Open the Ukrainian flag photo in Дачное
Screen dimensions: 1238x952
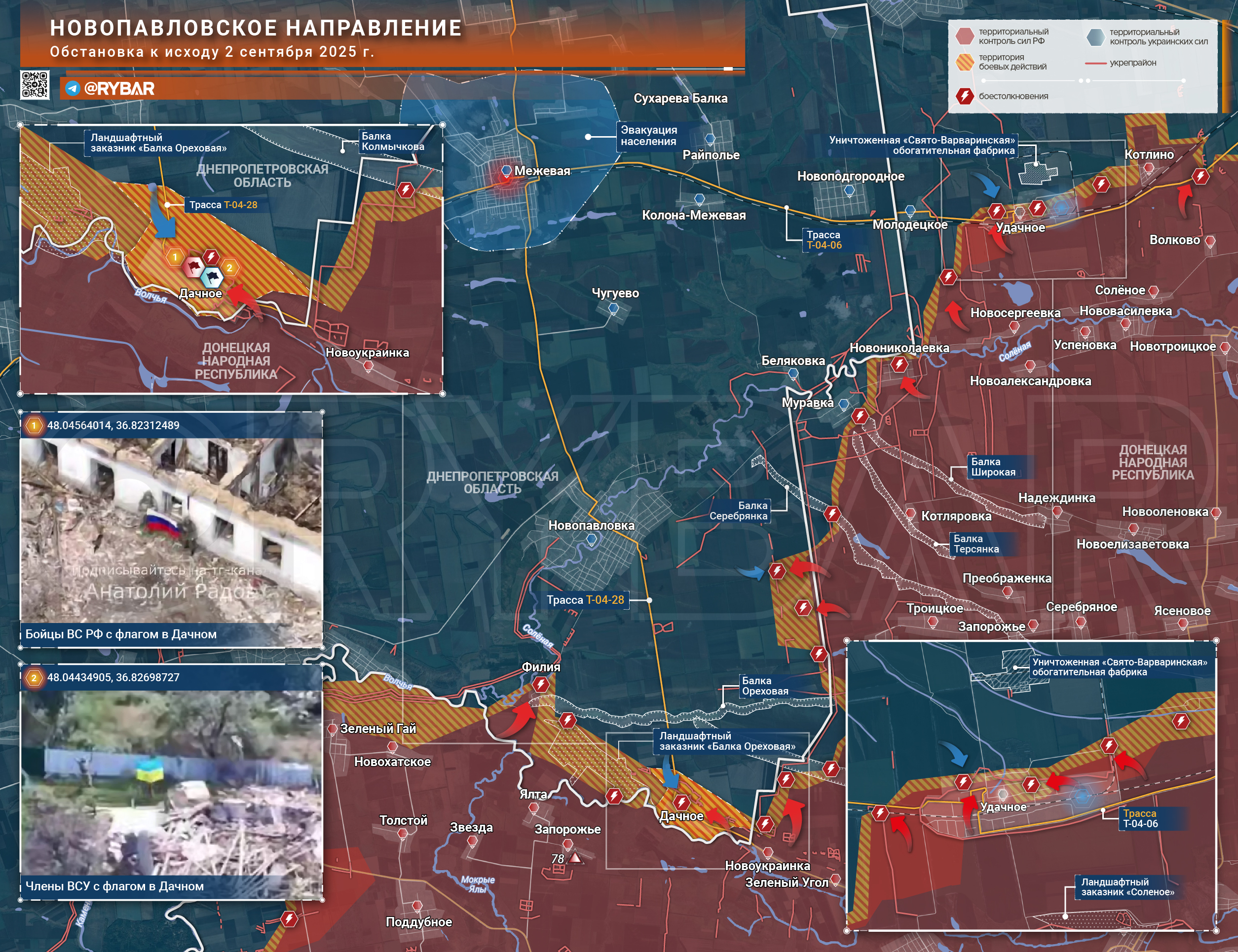point(171,782)
